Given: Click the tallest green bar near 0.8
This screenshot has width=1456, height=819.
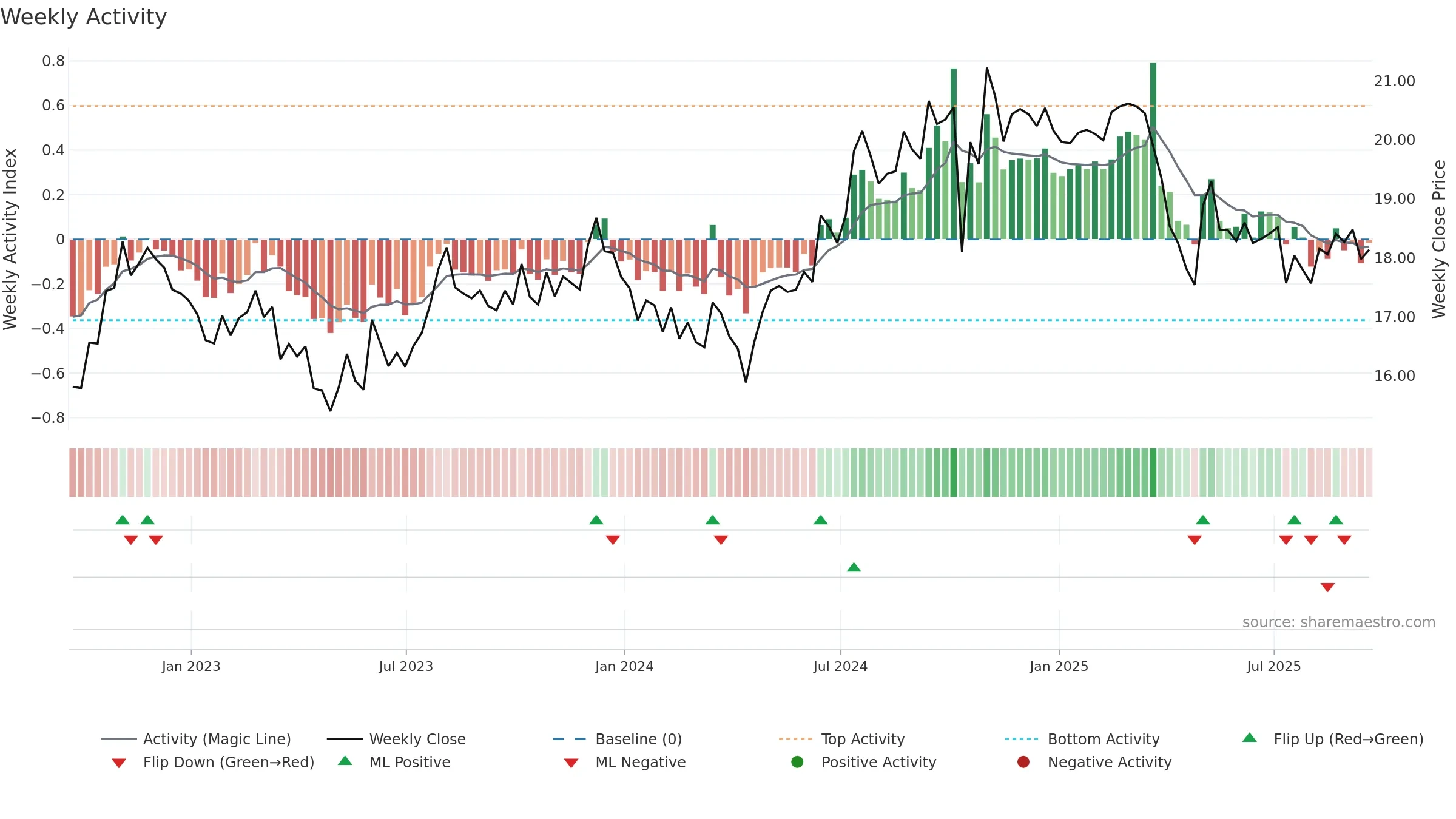Looking at the screenshot, I should tap(1153, 151).
